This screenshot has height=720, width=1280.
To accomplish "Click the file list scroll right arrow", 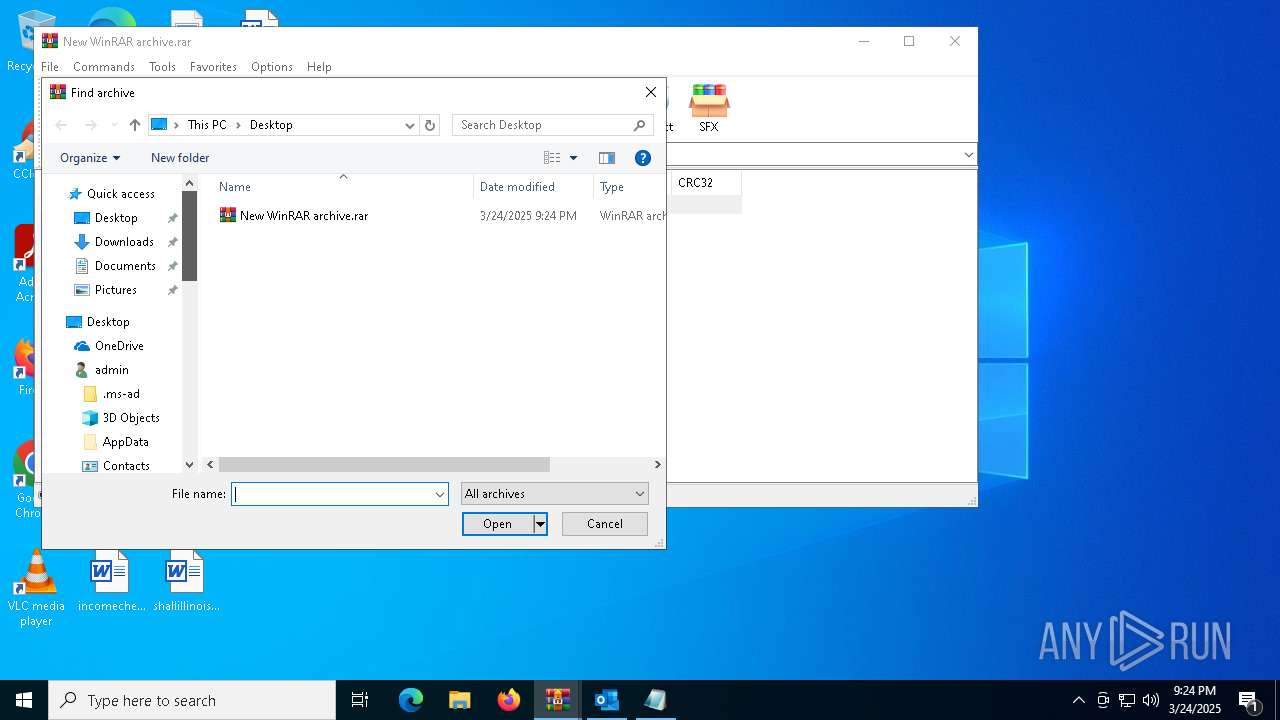I will click(x=657, y=465).
